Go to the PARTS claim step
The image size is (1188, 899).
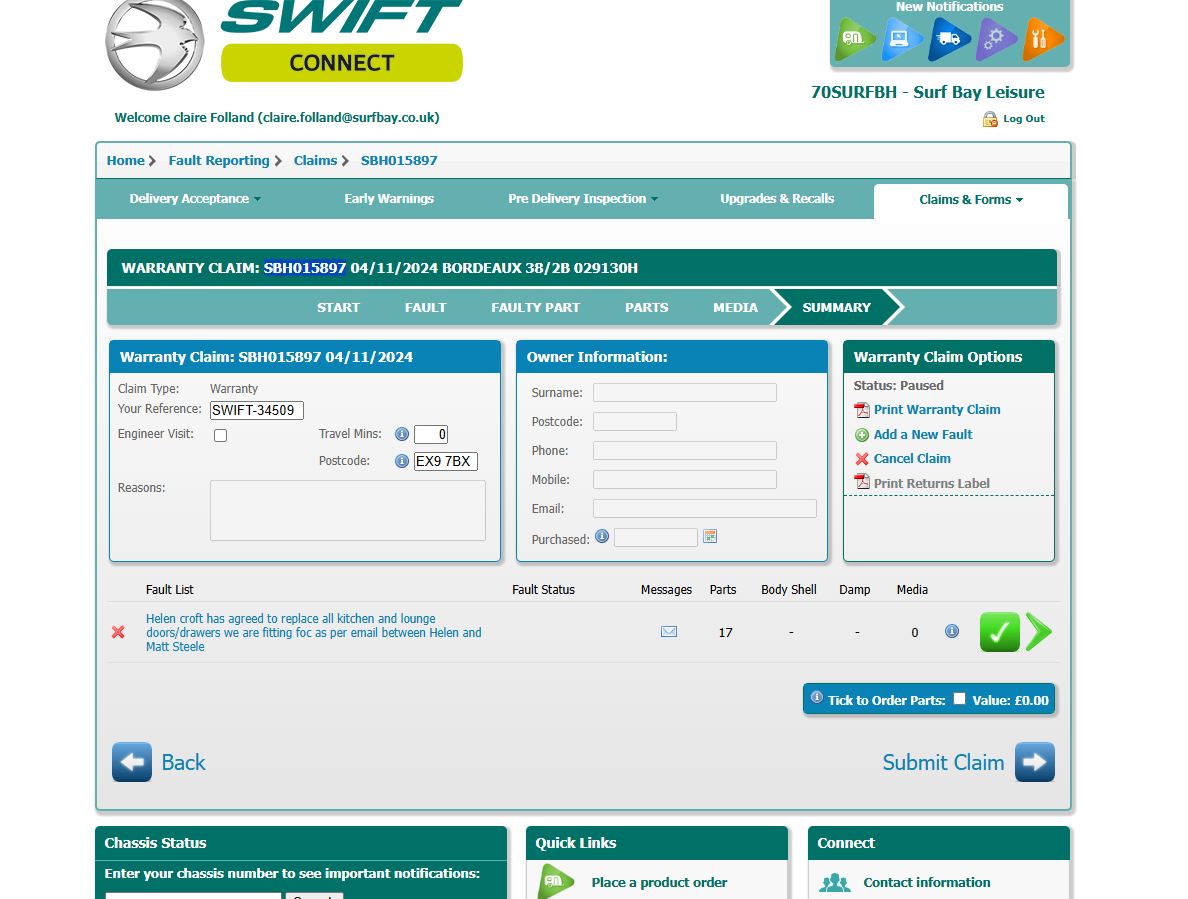point(646,307)
